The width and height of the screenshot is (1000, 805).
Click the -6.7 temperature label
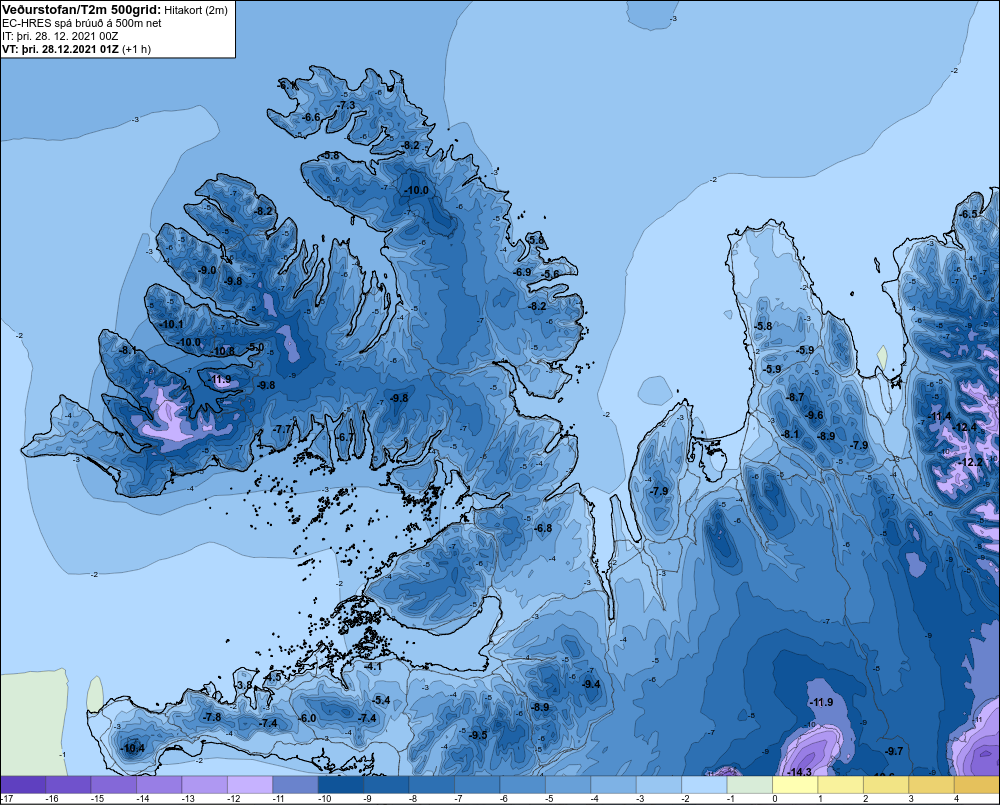345,437
